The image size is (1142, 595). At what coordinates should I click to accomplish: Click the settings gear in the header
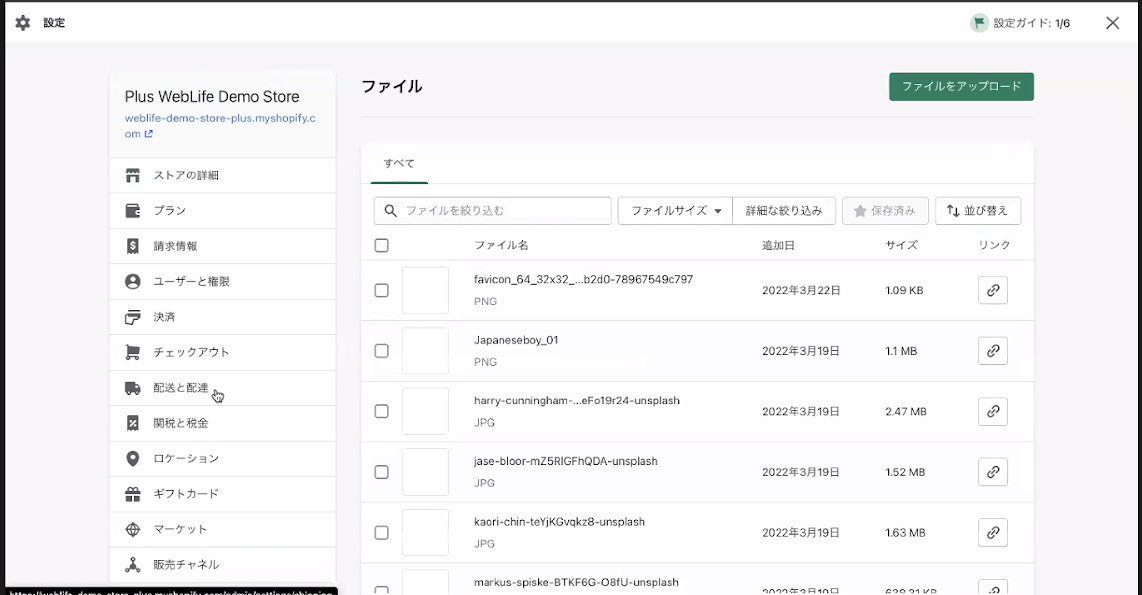(x=22, y=22)
